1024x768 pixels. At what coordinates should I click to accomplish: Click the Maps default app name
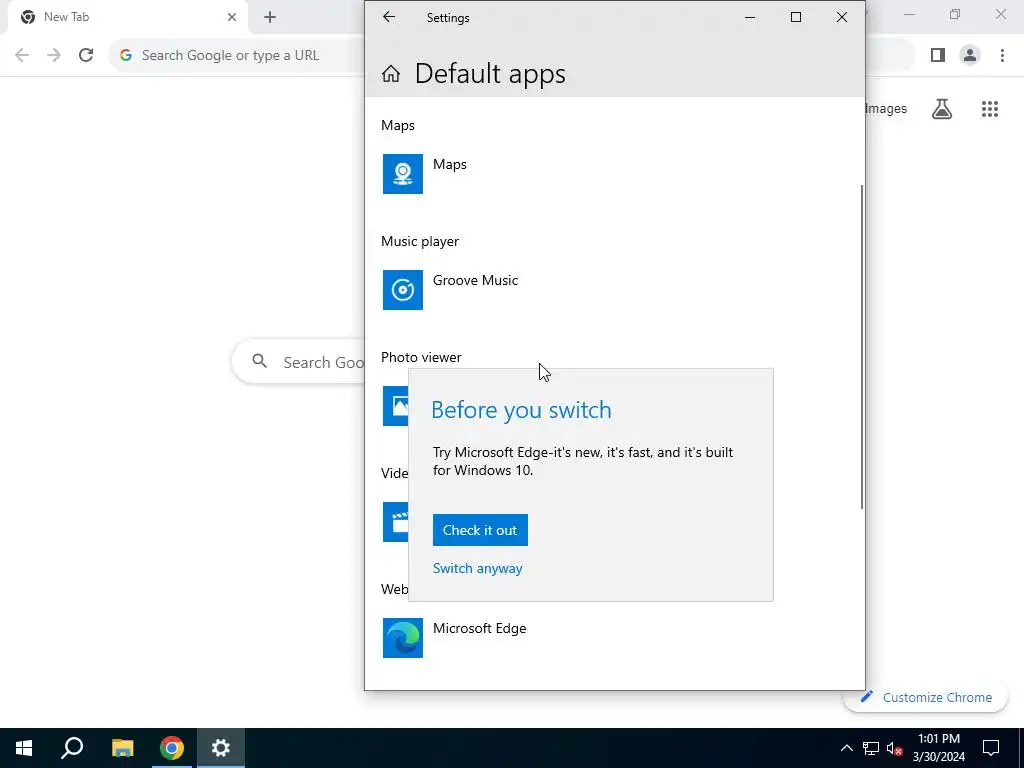point(449,165)
